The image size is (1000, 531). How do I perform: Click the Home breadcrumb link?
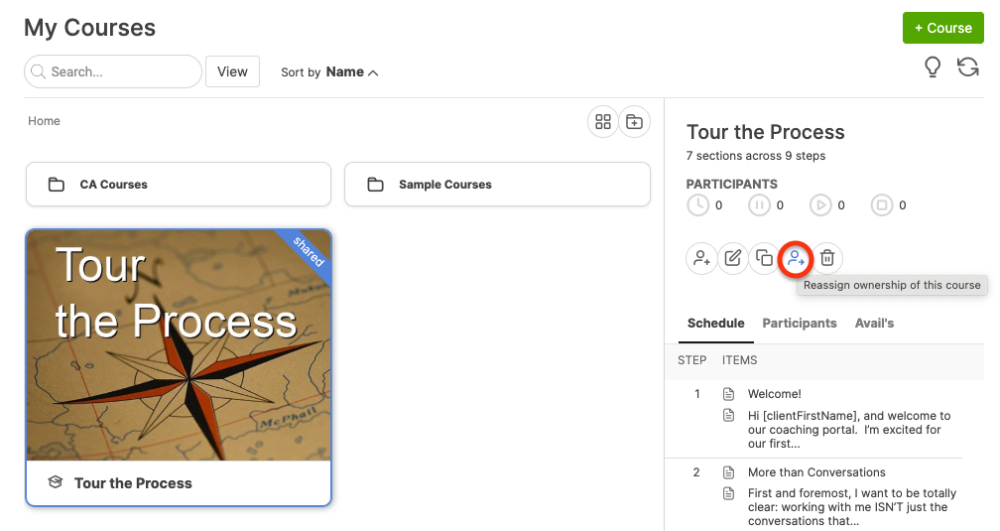[44, 121]
